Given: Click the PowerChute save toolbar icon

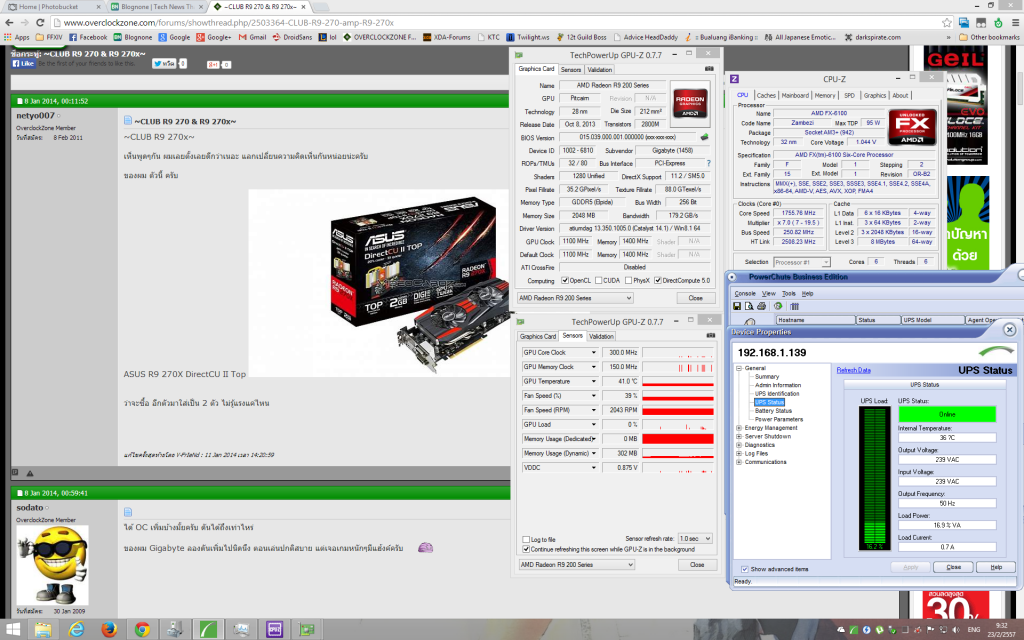Looking at the screenshot, I should coord(737,306).
